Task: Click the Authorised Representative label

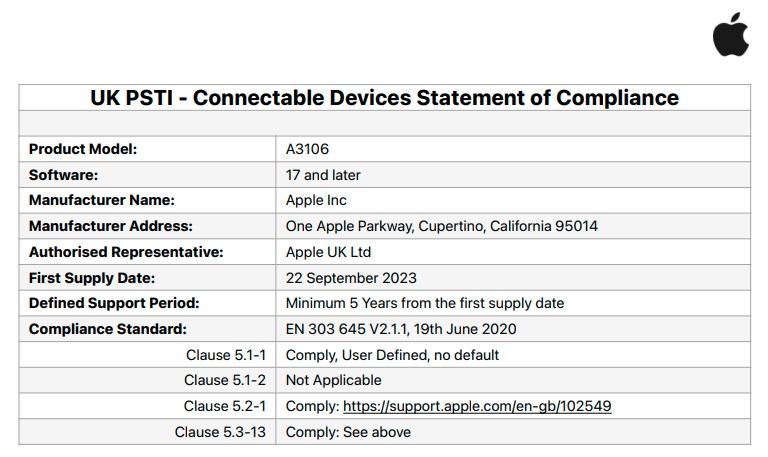Action: [126, 252]
